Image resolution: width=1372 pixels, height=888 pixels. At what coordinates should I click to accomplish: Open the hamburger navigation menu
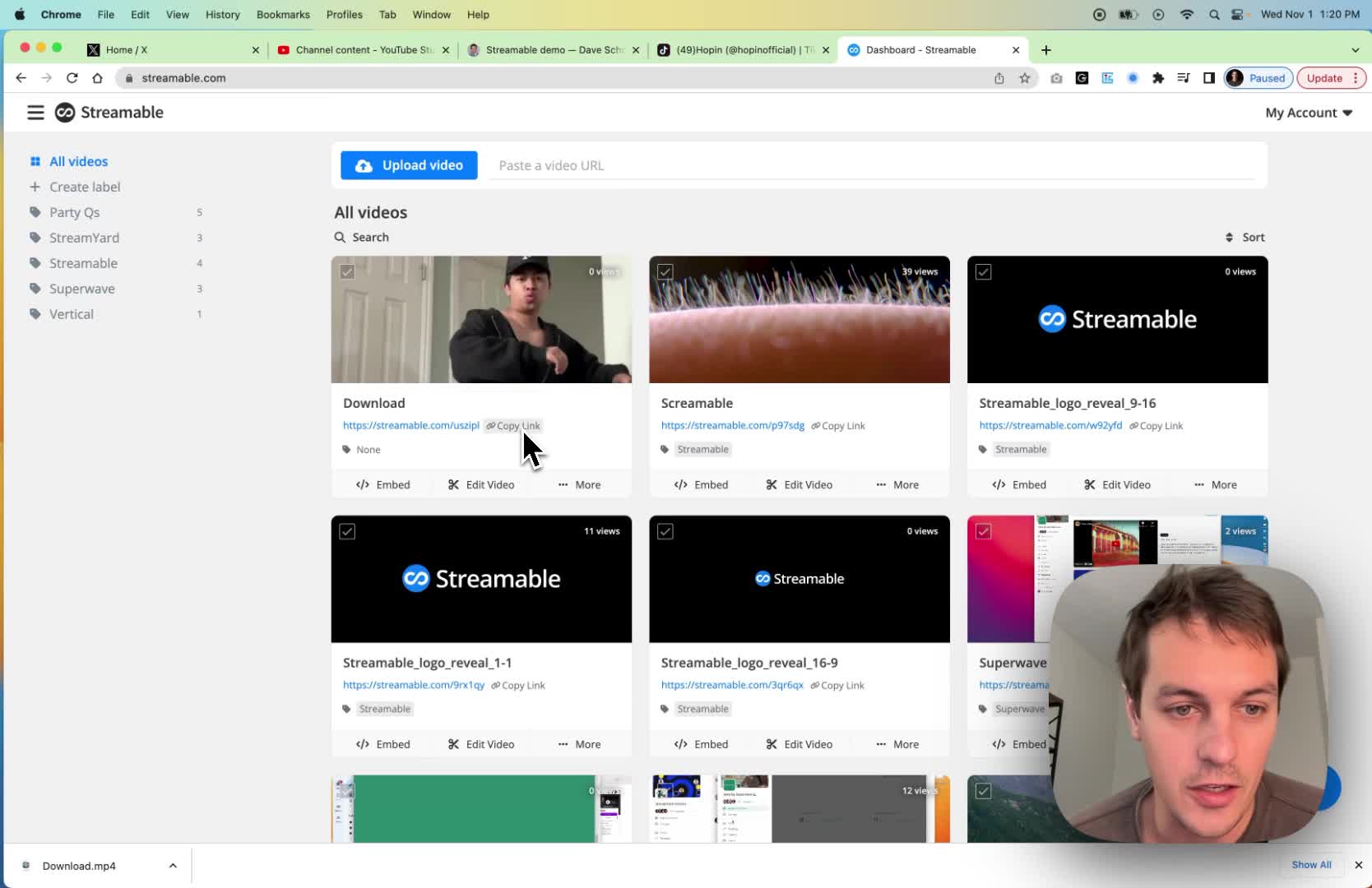click(x=35, y=112)
